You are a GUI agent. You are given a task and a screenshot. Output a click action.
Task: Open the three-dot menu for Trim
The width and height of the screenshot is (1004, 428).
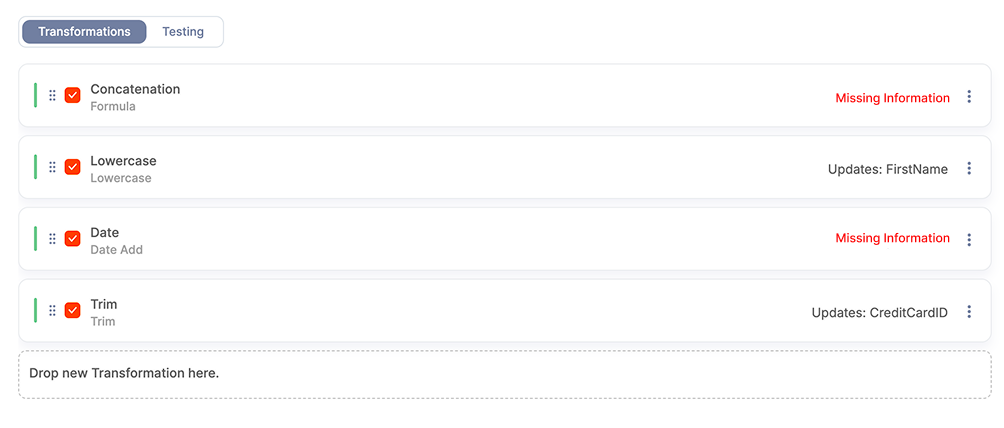click(969, 312)
